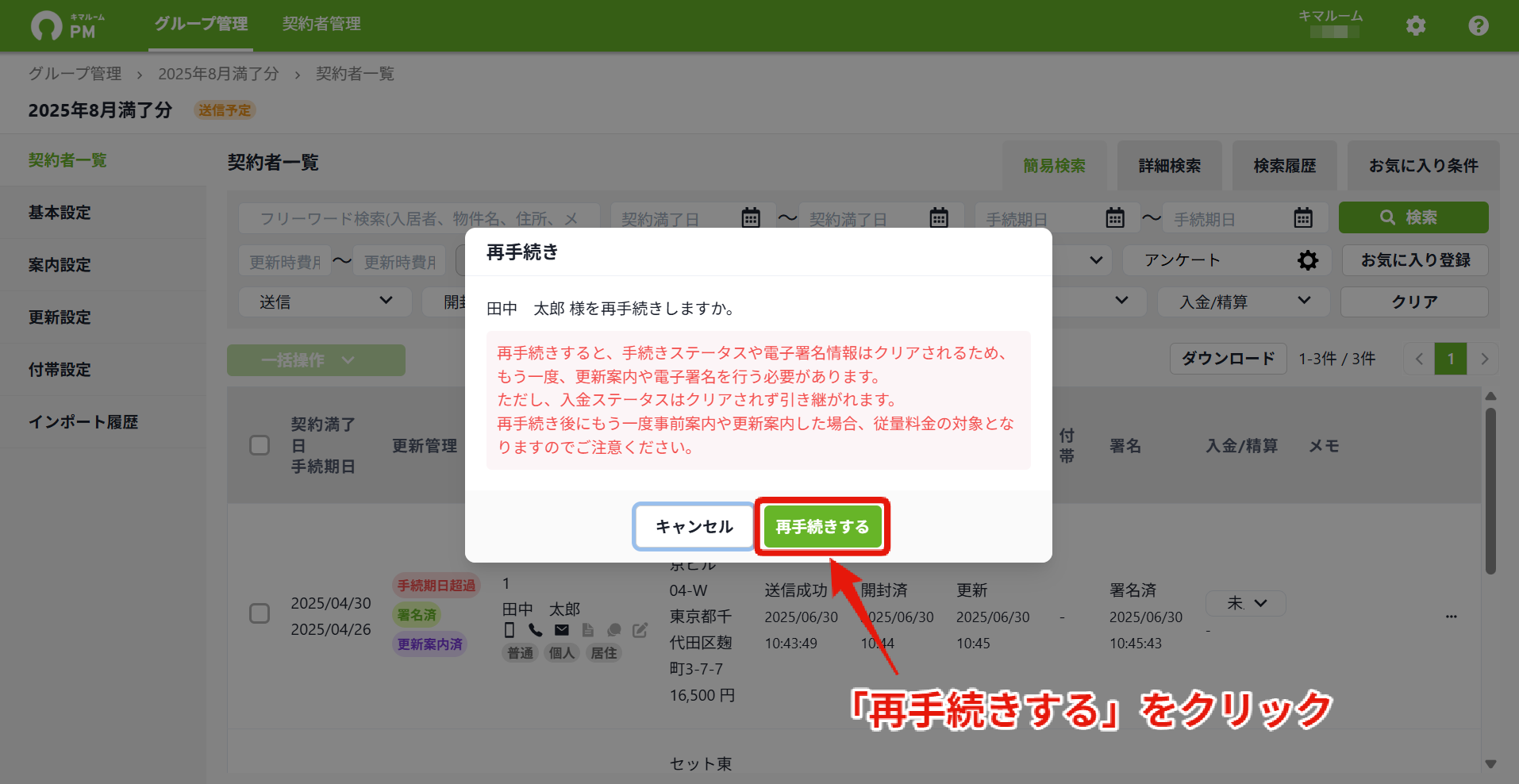Open the 入金/精算 filter dropdown
This screenshot has height=784, width=1519.
pos(1244,302)
